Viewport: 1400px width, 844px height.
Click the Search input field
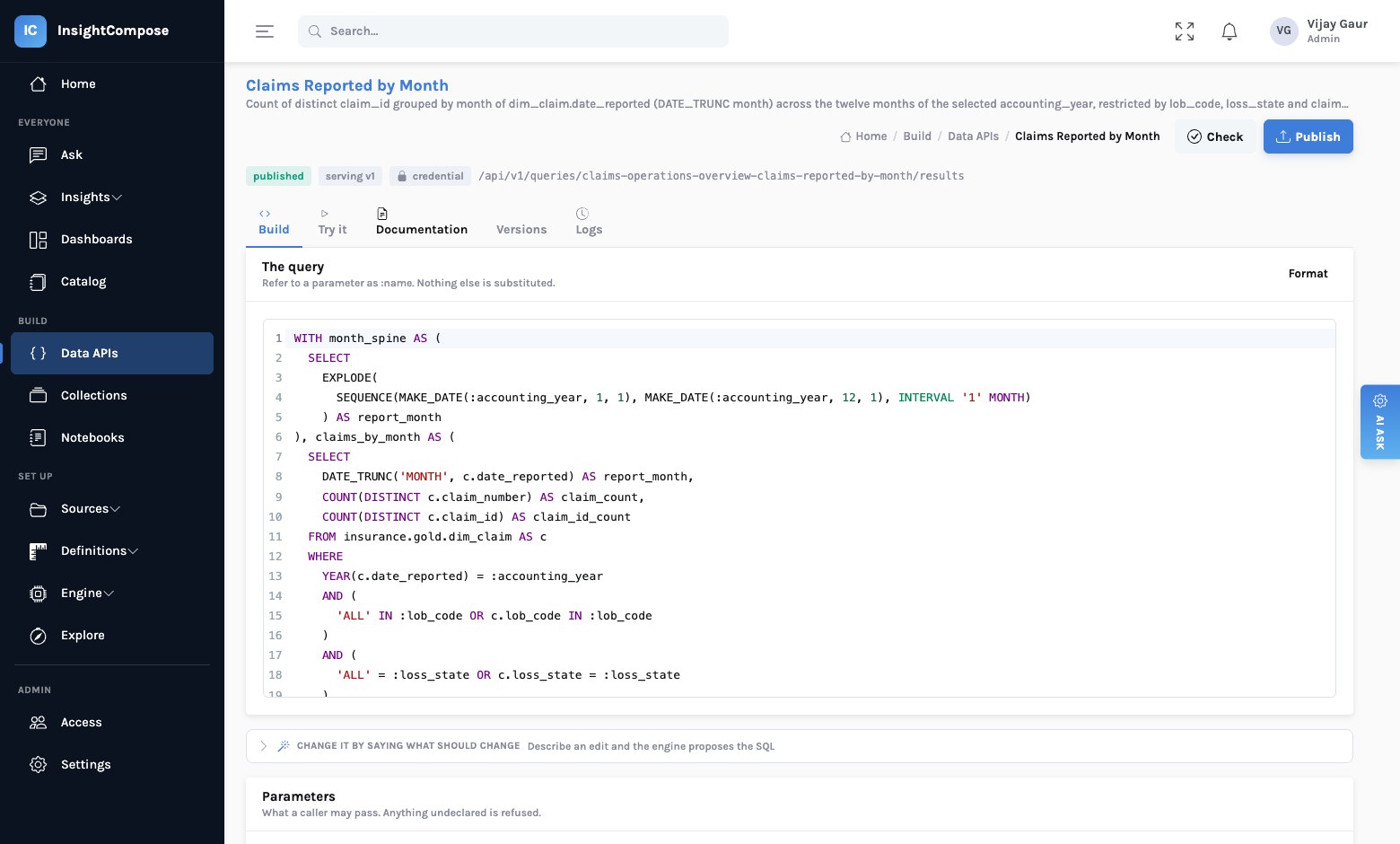pyautogui.click(x=513, y=31)
